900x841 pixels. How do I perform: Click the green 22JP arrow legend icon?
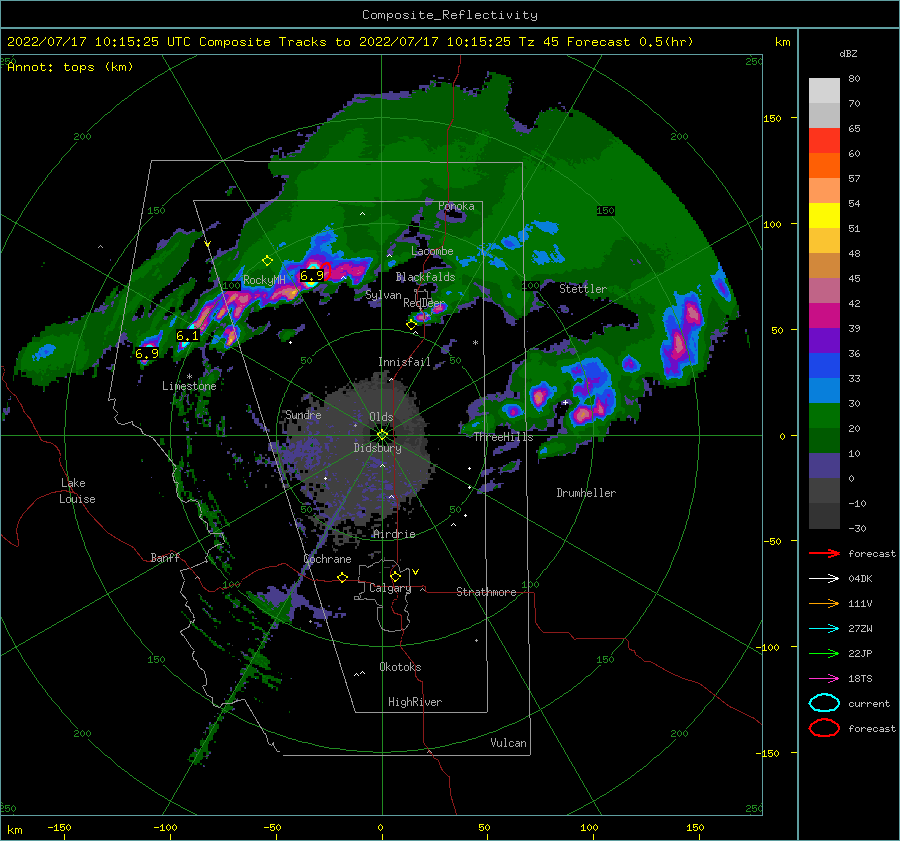click(x=824, y=653)
